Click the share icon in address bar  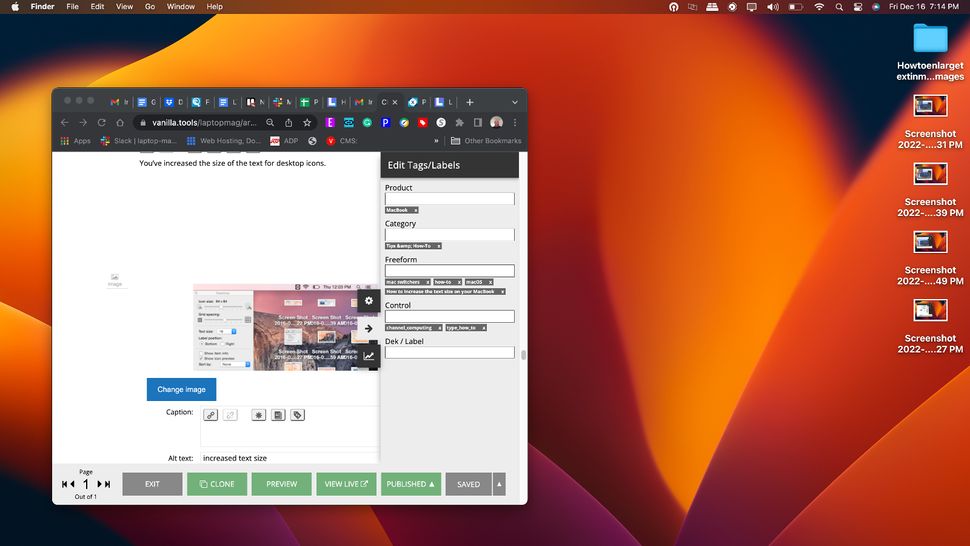(x=288, y=122)
